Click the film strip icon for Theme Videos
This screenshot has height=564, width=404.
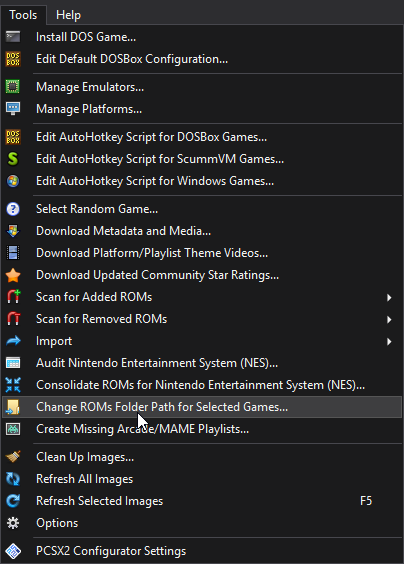13,253
